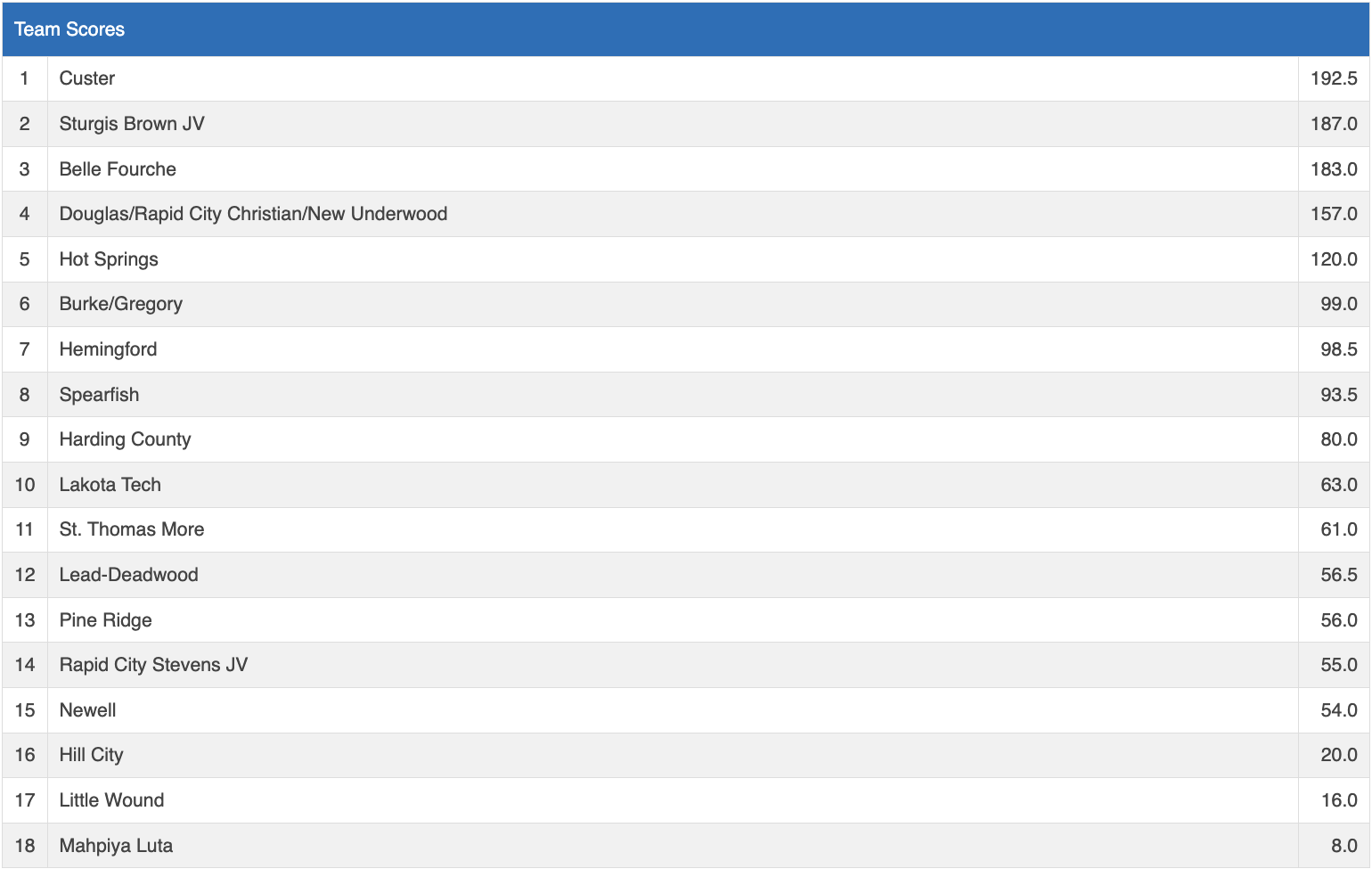Click the Burke/Gregory team name
This screenshot has height=877, width=1372.
coord(121,304)
